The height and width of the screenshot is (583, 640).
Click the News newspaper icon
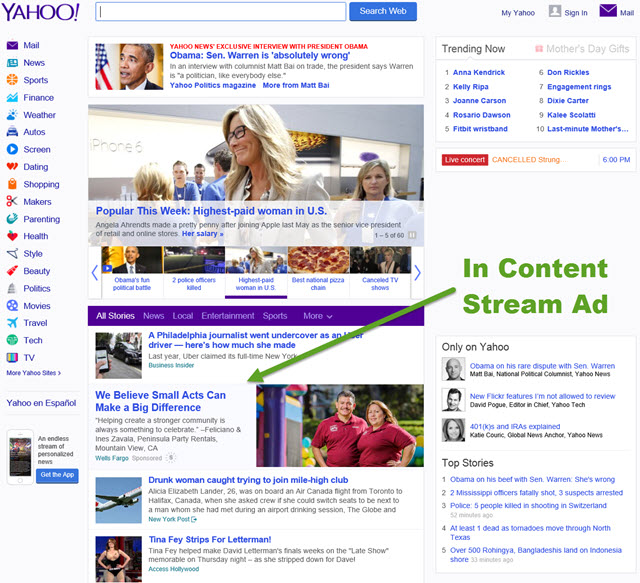coord(12,63)
